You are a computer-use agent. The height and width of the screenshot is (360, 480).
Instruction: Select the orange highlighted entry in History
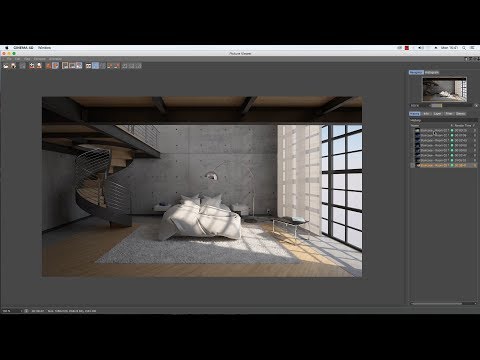[x=444, y=165]
